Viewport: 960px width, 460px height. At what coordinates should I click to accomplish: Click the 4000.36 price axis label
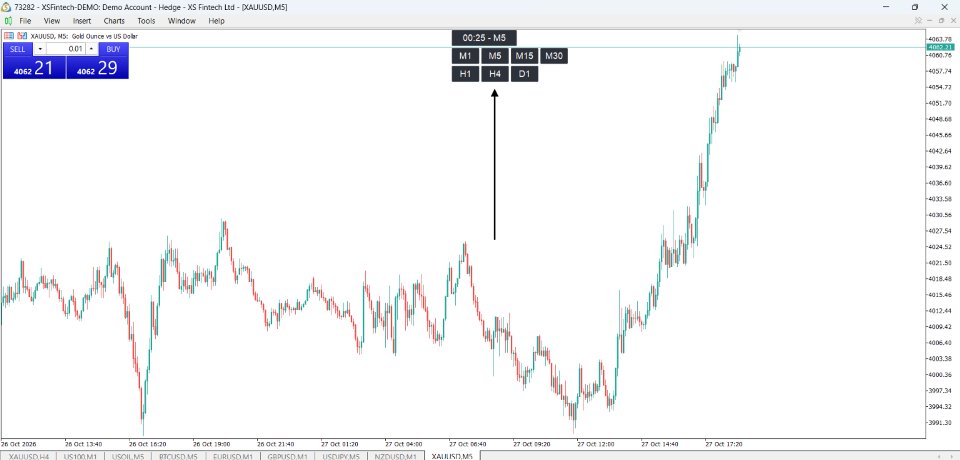coord(940,375)
